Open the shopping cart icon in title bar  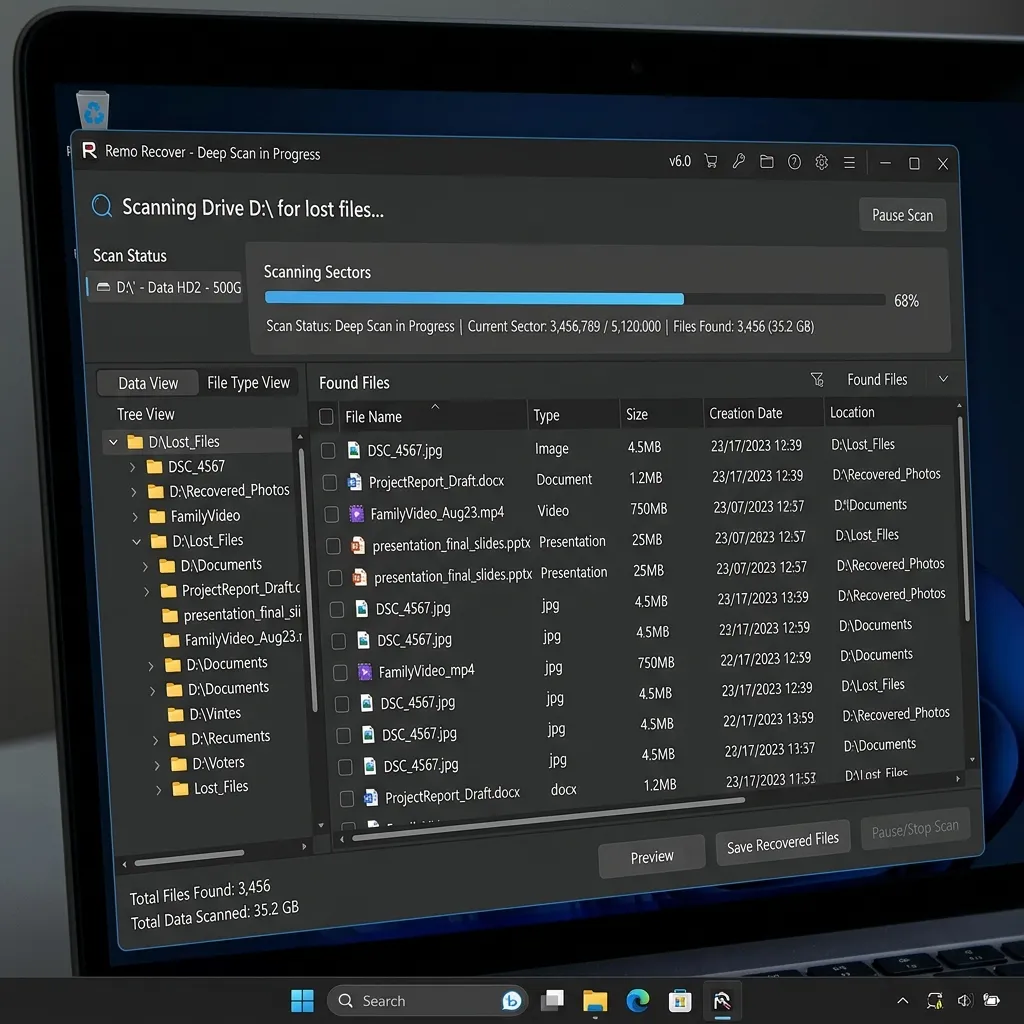(x=711, y=161)
